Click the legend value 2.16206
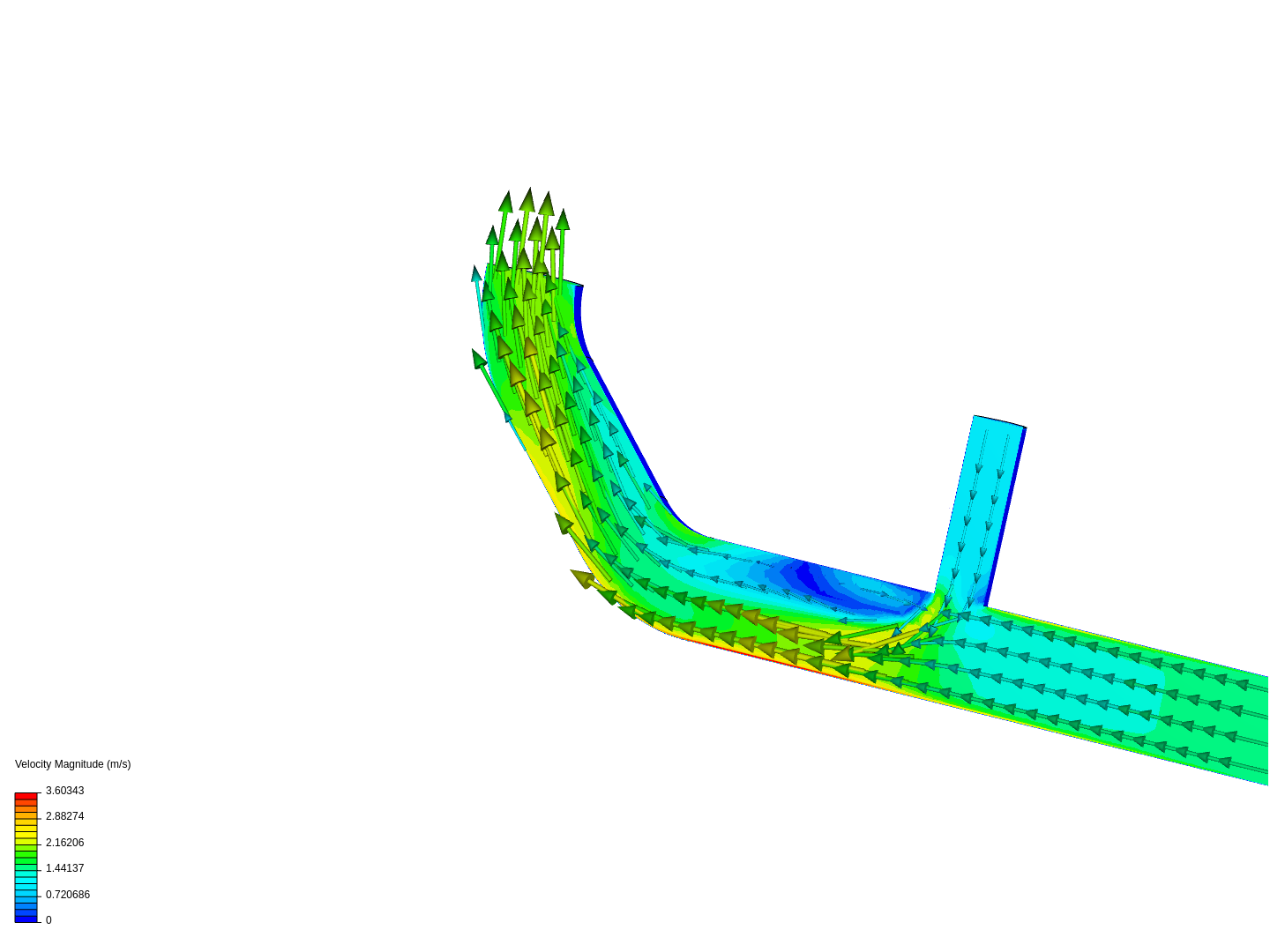This screenshot has width=1270, height=952. point(64,843)
